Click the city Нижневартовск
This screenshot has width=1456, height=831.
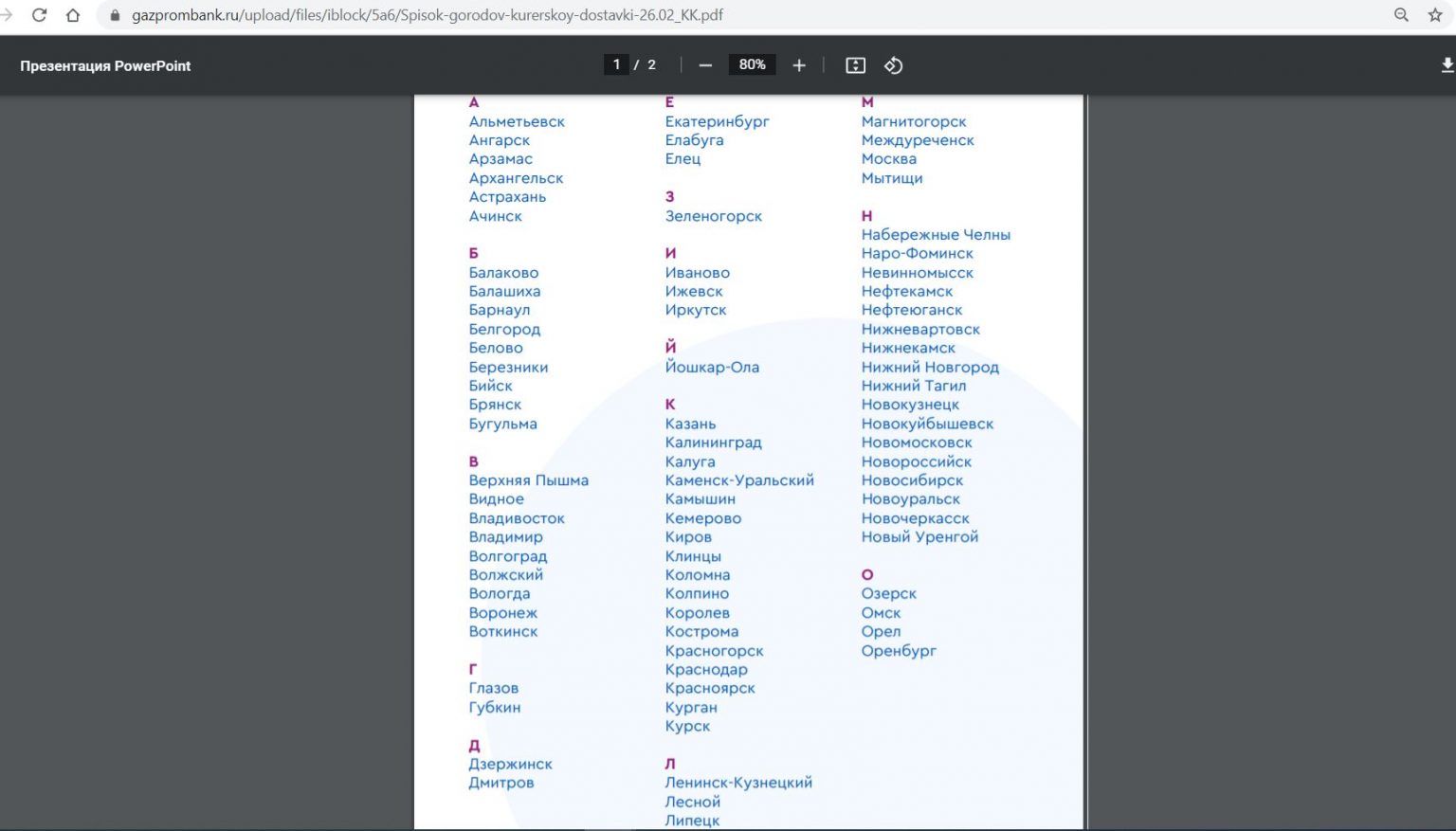coord(920,329)
